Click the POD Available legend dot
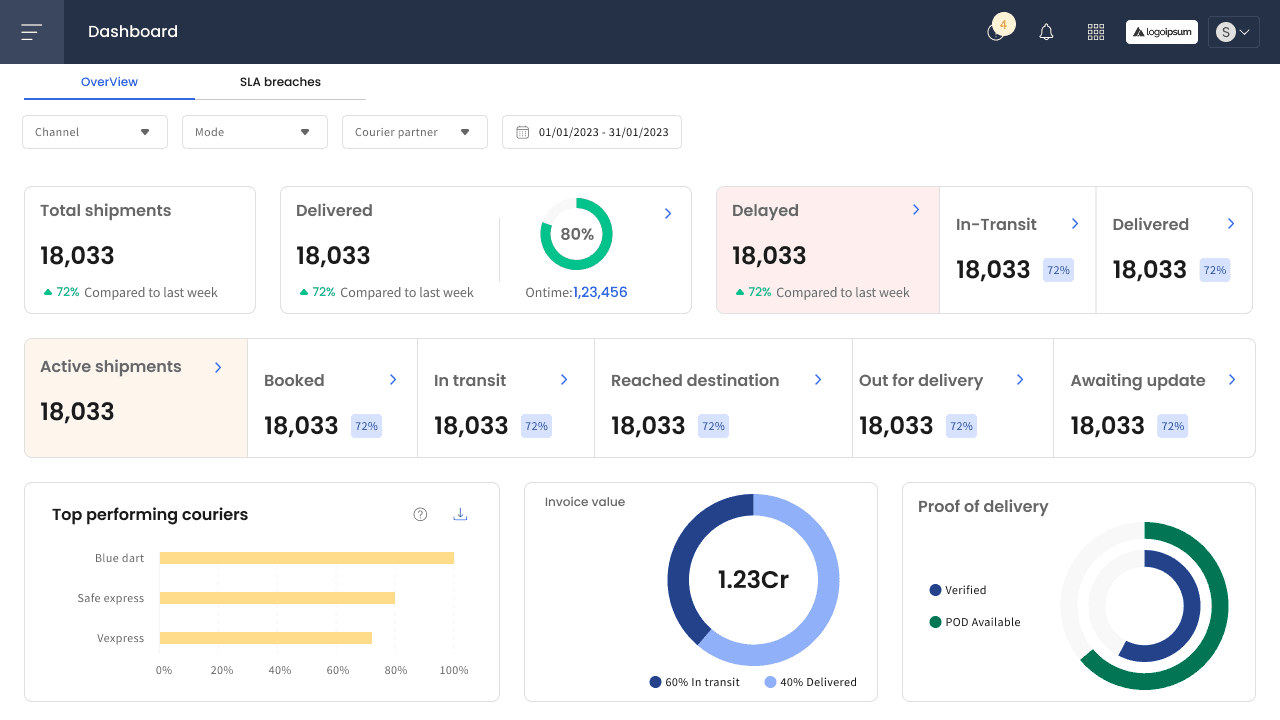Screen dimensions: 1280x720 [x=935, y=622]
